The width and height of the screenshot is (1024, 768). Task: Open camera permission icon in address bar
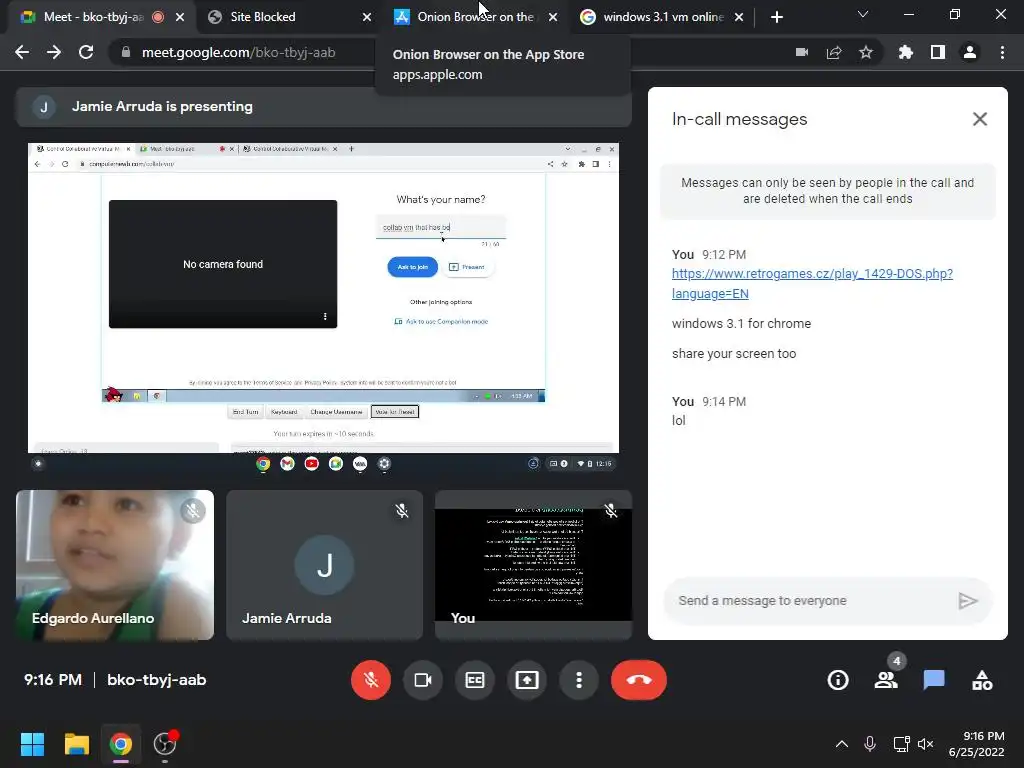click(x=802, y=52)
